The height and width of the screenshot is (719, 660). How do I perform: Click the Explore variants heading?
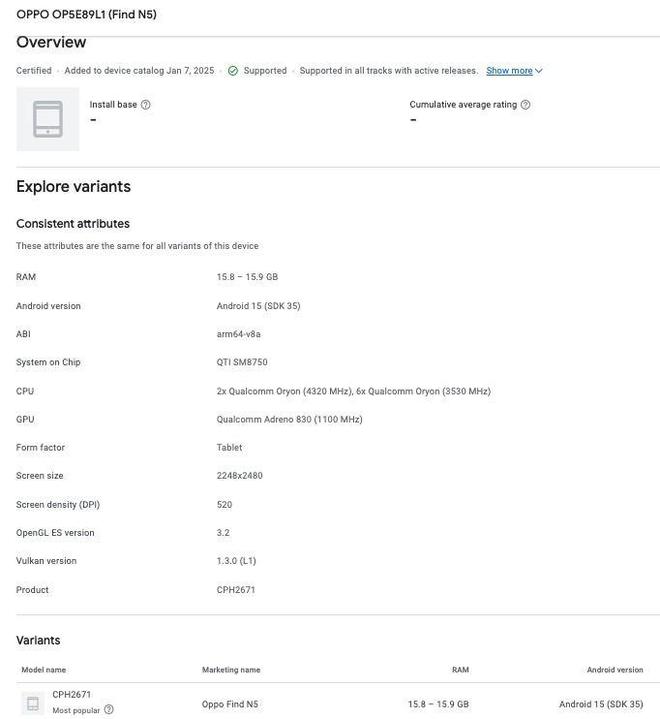pos(73,187)
